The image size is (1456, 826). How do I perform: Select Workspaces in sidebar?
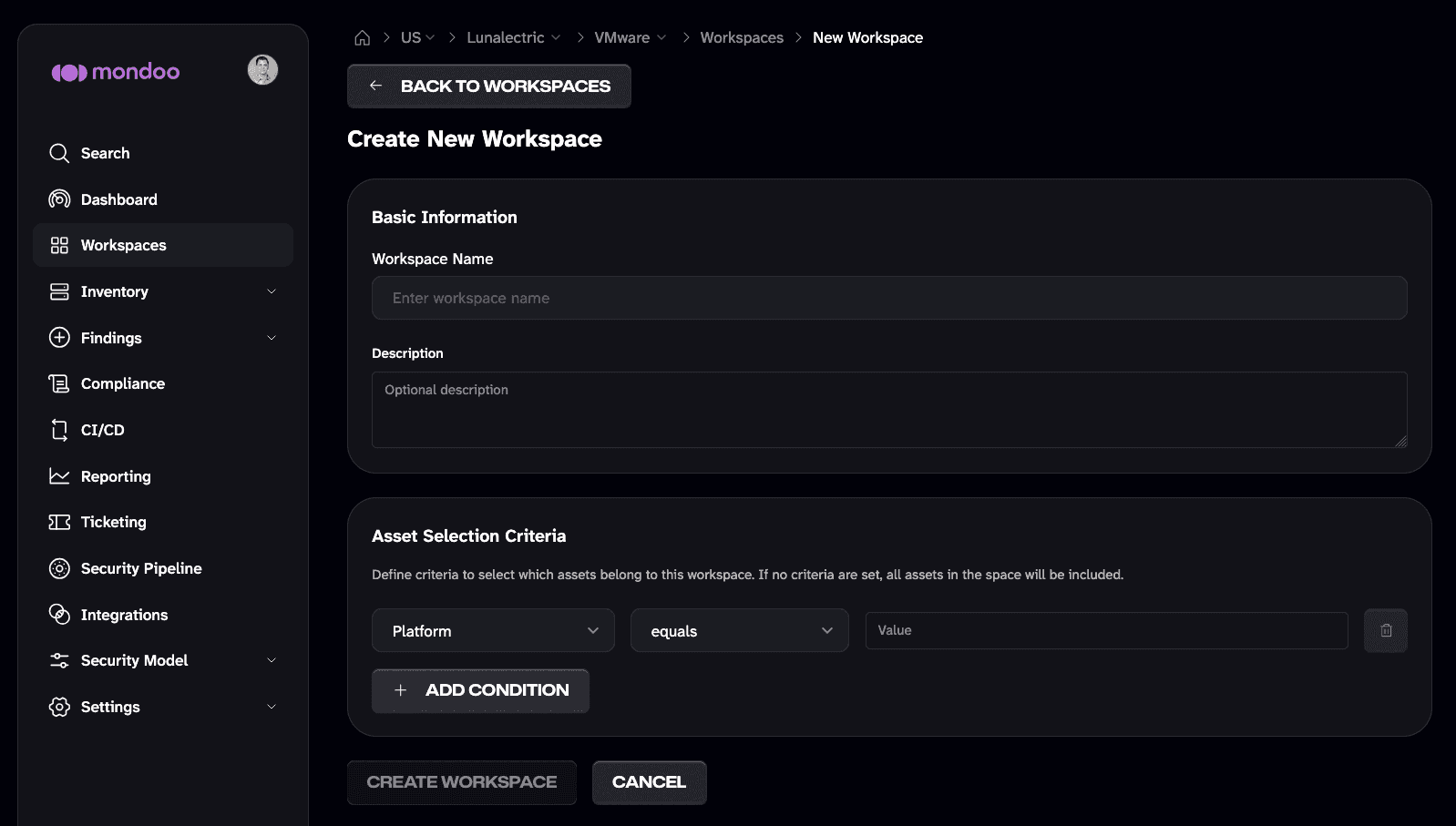coord(162,245)
